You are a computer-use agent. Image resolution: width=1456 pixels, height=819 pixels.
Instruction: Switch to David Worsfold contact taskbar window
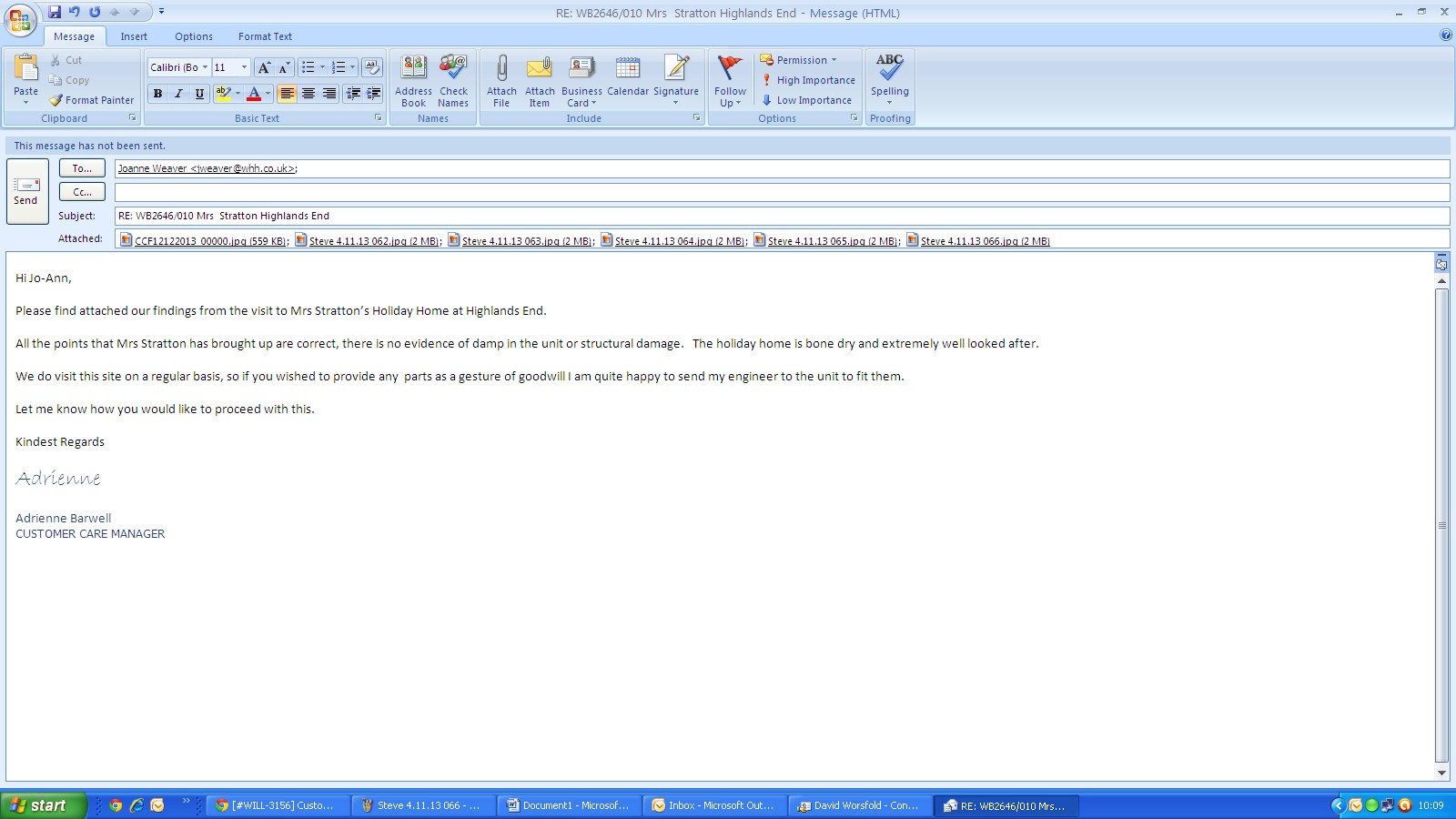coord(859,805)
